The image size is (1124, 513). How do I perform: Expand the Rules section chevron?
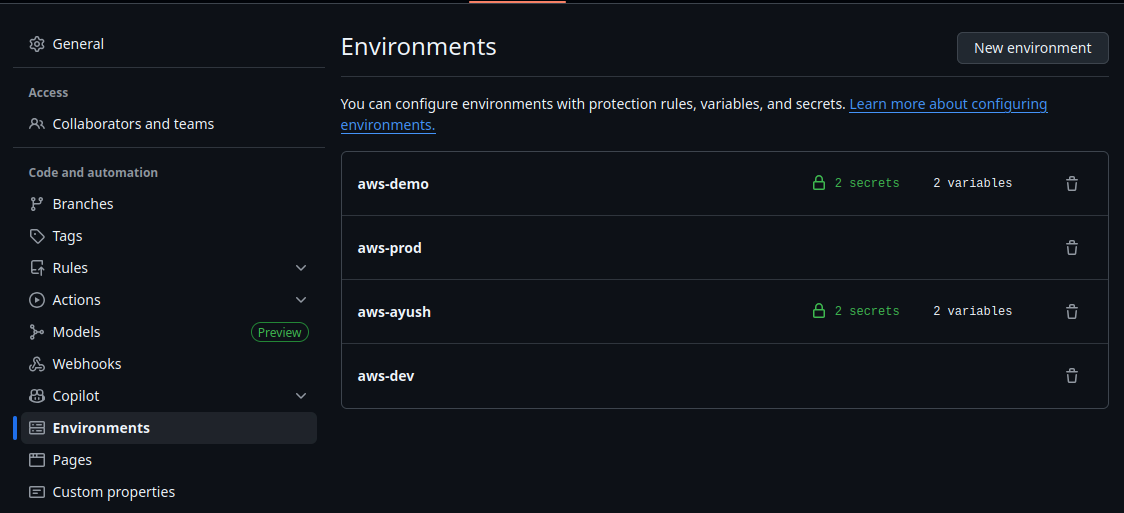click(x=301, y=268)
